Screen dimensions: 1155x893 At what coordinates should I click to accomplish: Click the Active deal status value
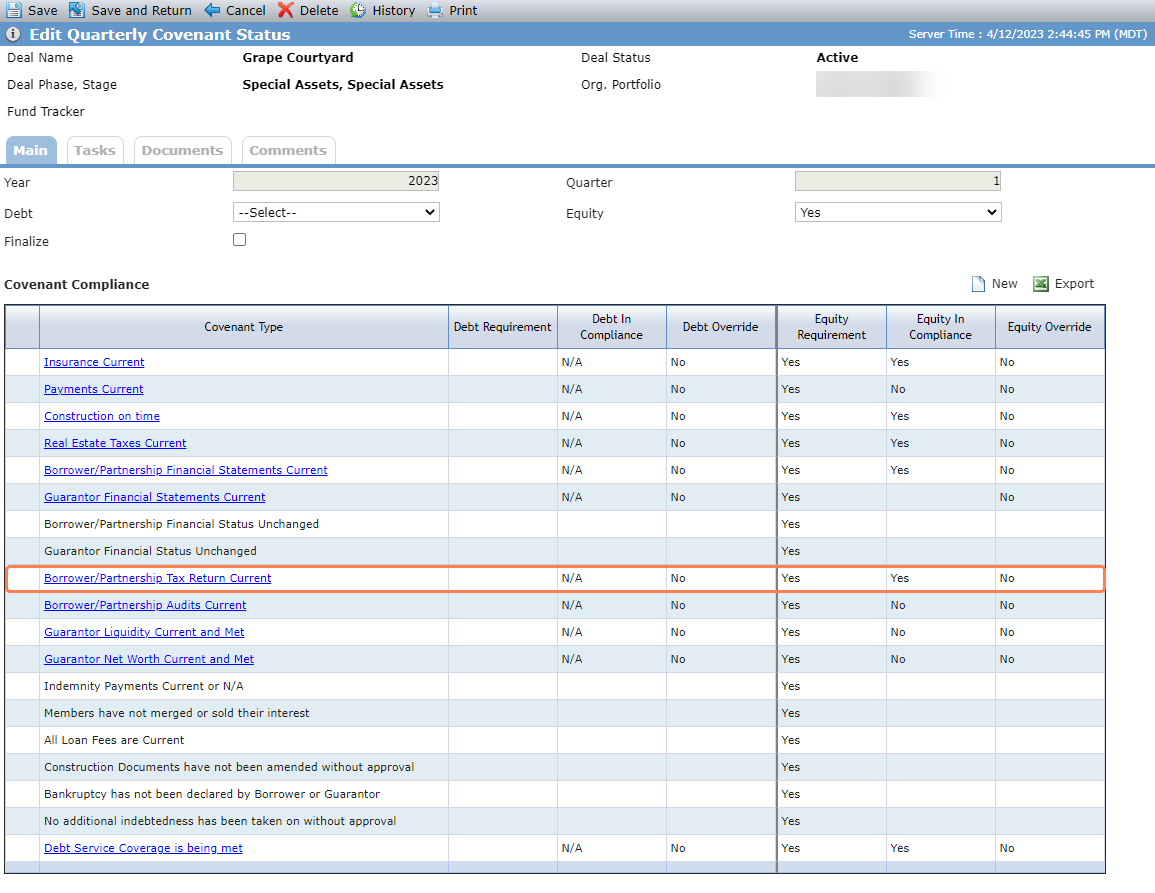click(837, 57)
